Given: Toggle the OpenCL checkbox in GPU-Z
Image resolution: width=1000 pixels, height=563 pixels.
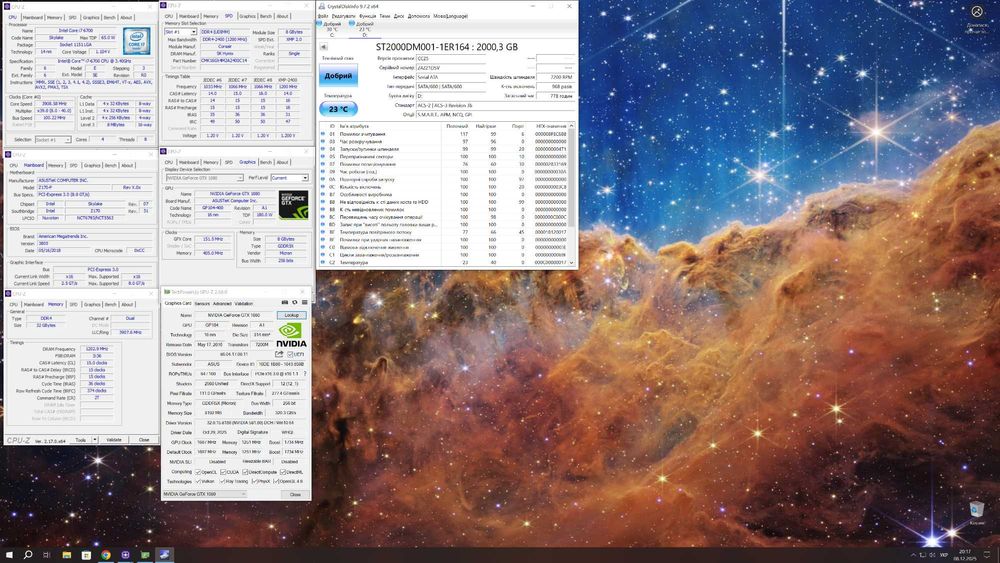Looking at the screenshot, I should (x=198, y=472).
